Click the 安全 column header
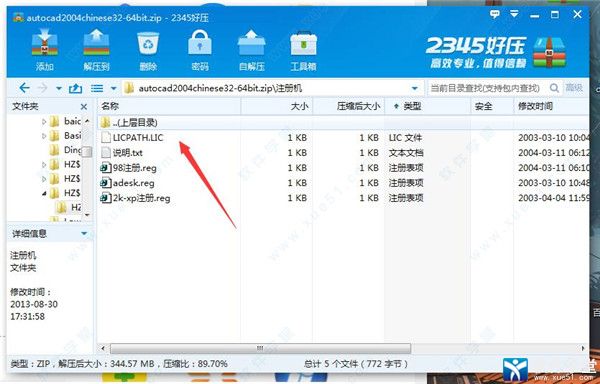This screenshot has height=384, width=600. pos(492,106)
